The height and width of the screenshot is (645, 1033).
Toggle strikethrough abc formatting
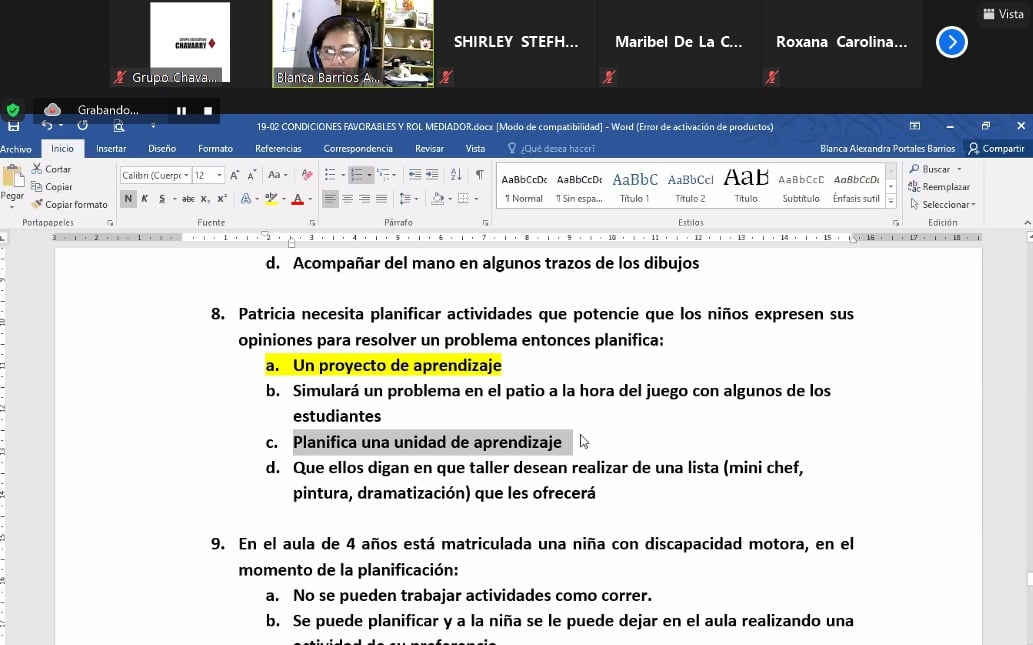(x=188, y=198)
